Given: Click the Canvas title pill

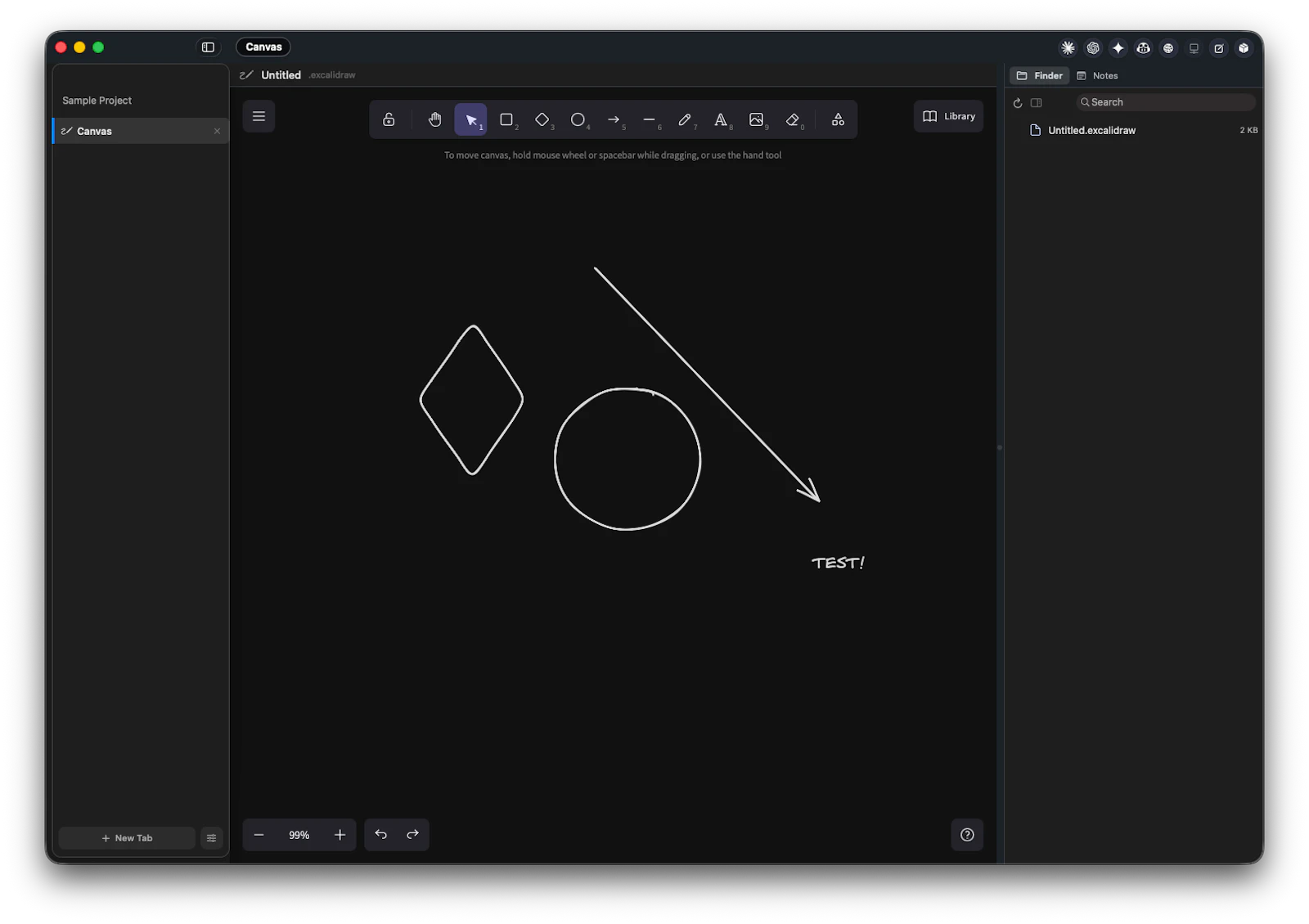Looking at the screenshot, I should (263, 47).
